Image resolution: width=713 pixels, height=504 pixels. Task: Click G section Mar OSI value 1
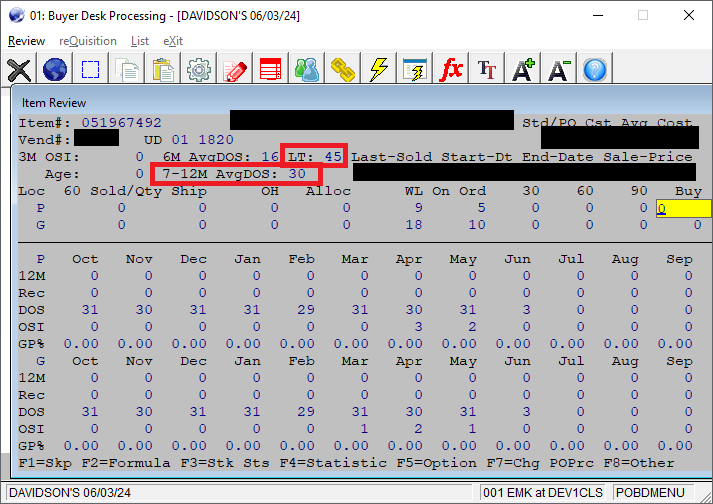[x=364, y=428]
